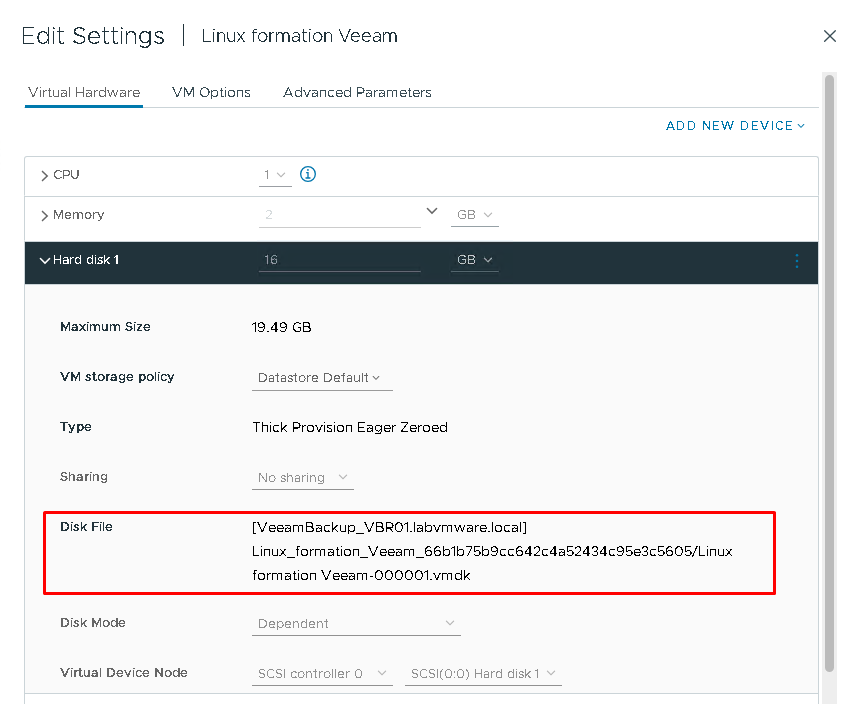The width and height of the screenshot is (855, 704).
Task: Open SCSI controller 0 dropdown
Action: coord(322,673)
